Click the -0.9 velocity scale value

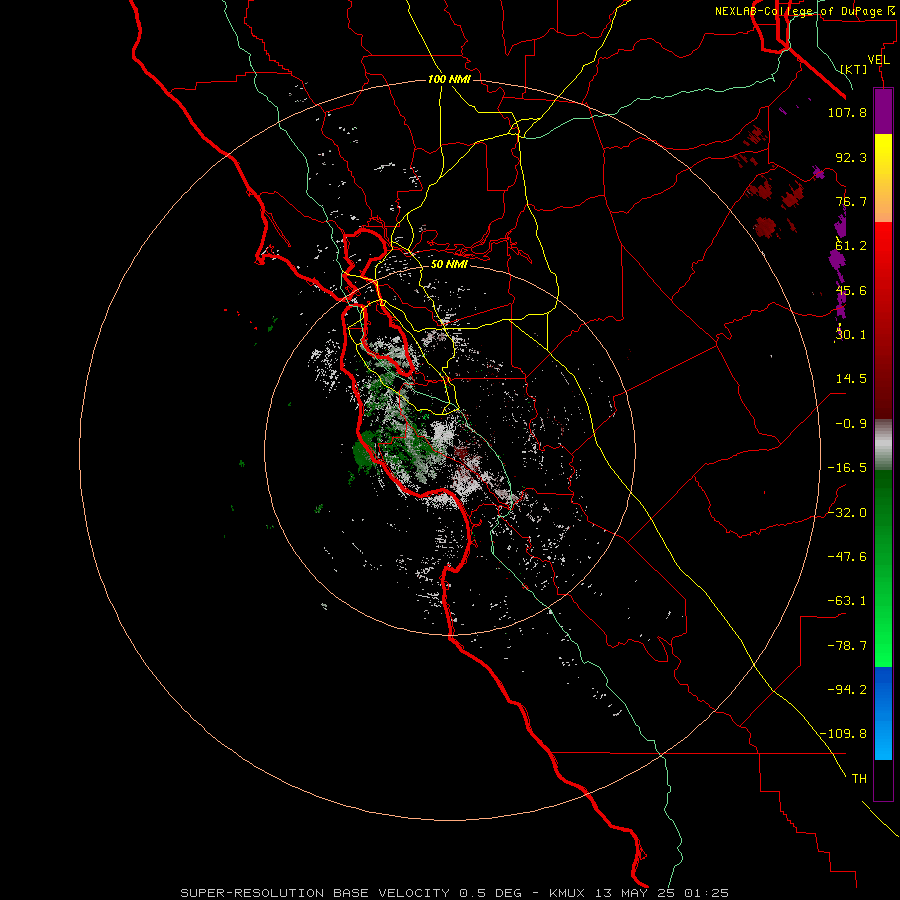click(851, 424)
